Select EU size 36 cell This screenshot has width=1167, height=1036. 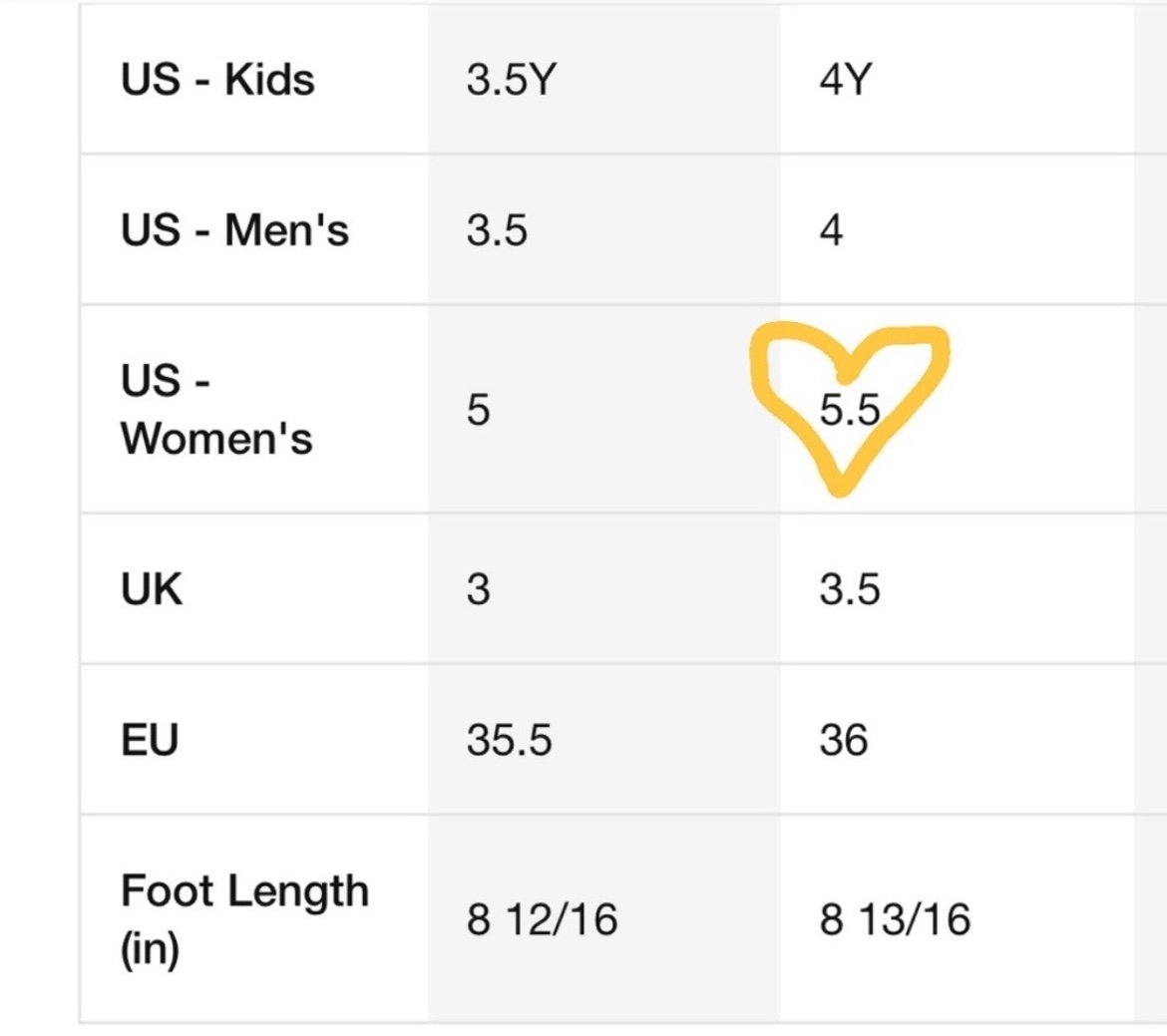[x=958, y=740]
